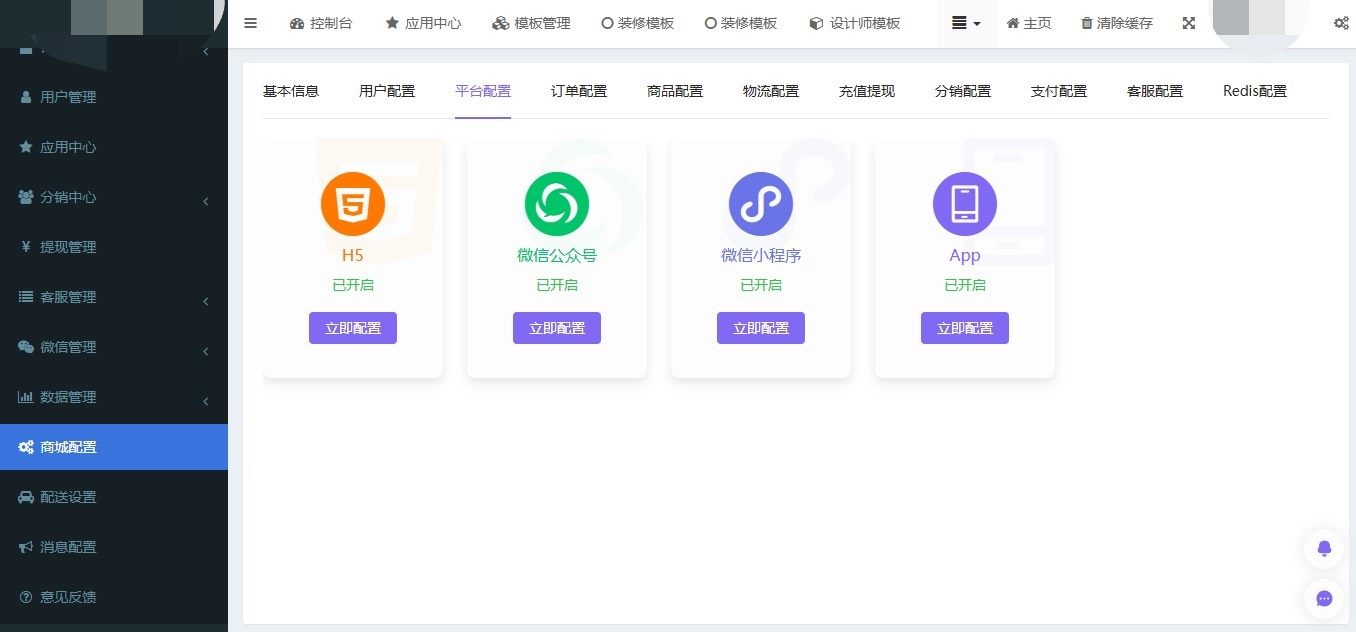Open 配送设置 in sidebar
The image size is (1356, 632).
click(114, 497)
